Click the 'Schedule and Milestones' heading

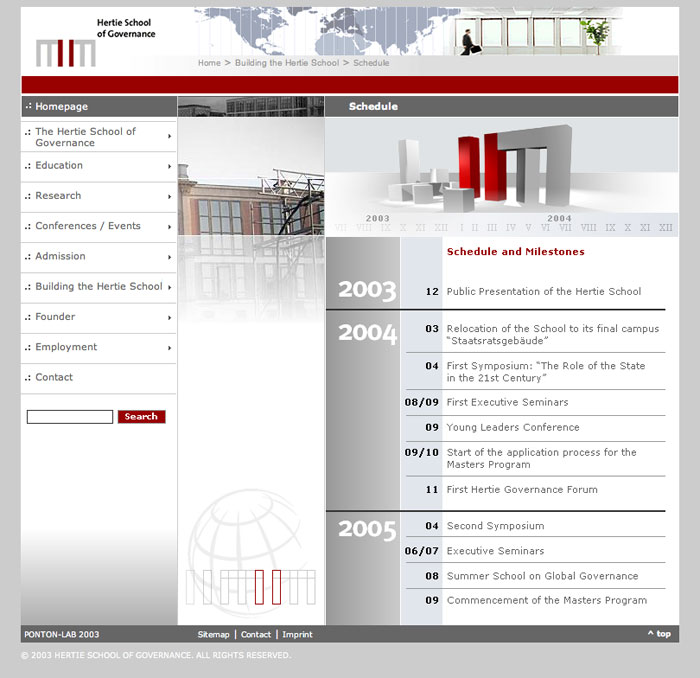point(516,252)
